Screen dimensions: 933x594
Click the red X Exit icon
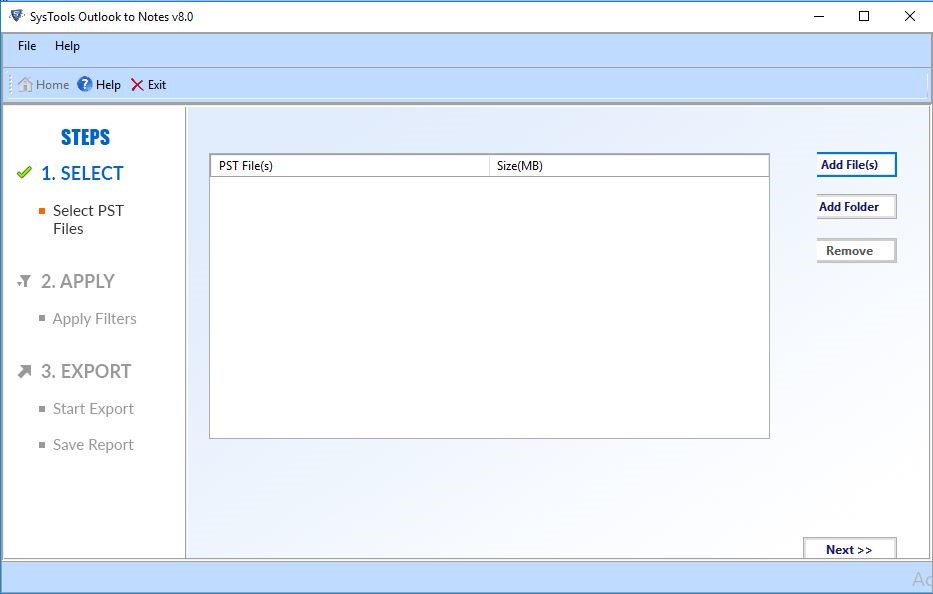tap(137, 85)
